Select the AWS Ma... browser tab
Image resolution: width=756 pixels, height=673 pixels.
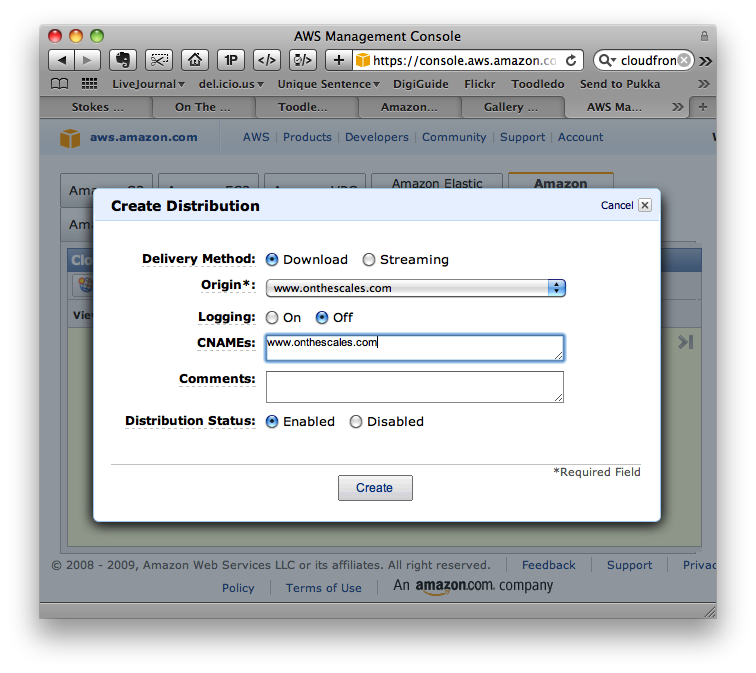pyautogui.click(x=614, y=107)
